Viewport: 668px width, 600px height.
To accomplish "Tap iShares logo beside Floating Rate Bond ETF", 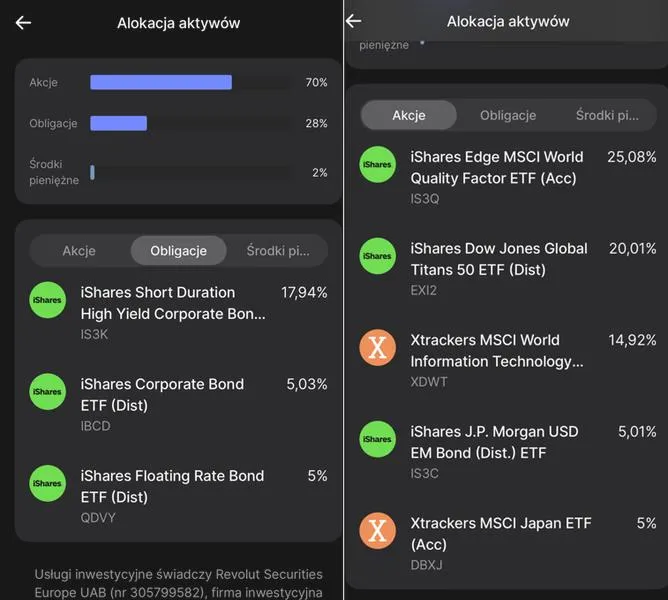I will (48, 483).
